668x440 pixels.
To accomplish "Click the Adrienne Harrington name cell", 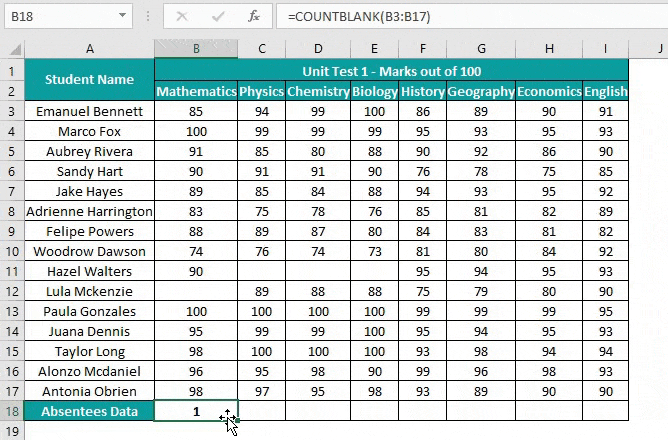I will [x=89, y=211].
